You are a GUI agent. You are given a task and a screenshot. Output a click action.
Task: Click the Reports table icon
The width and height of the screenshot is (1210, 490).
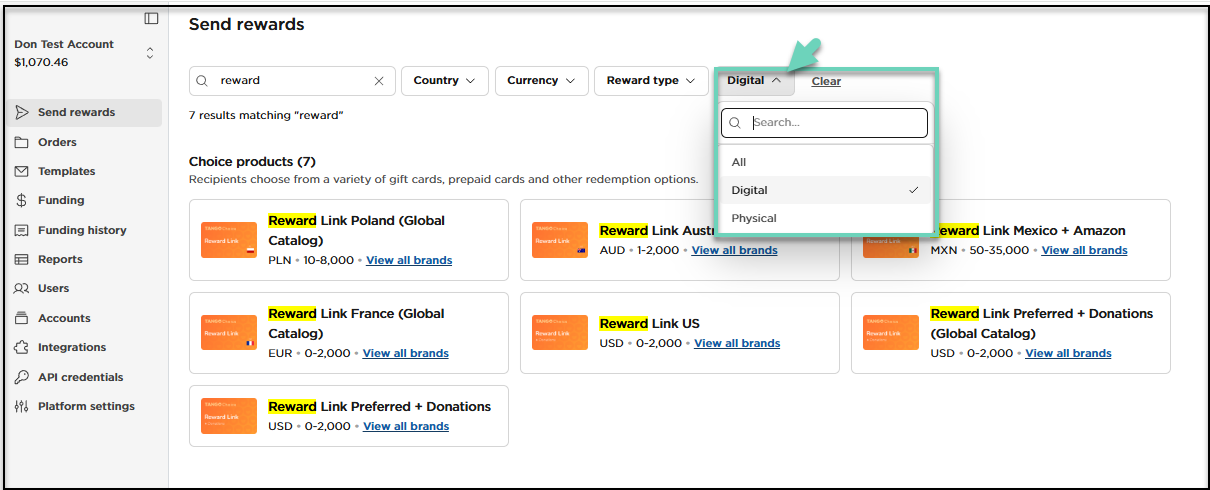pos(21,259)
